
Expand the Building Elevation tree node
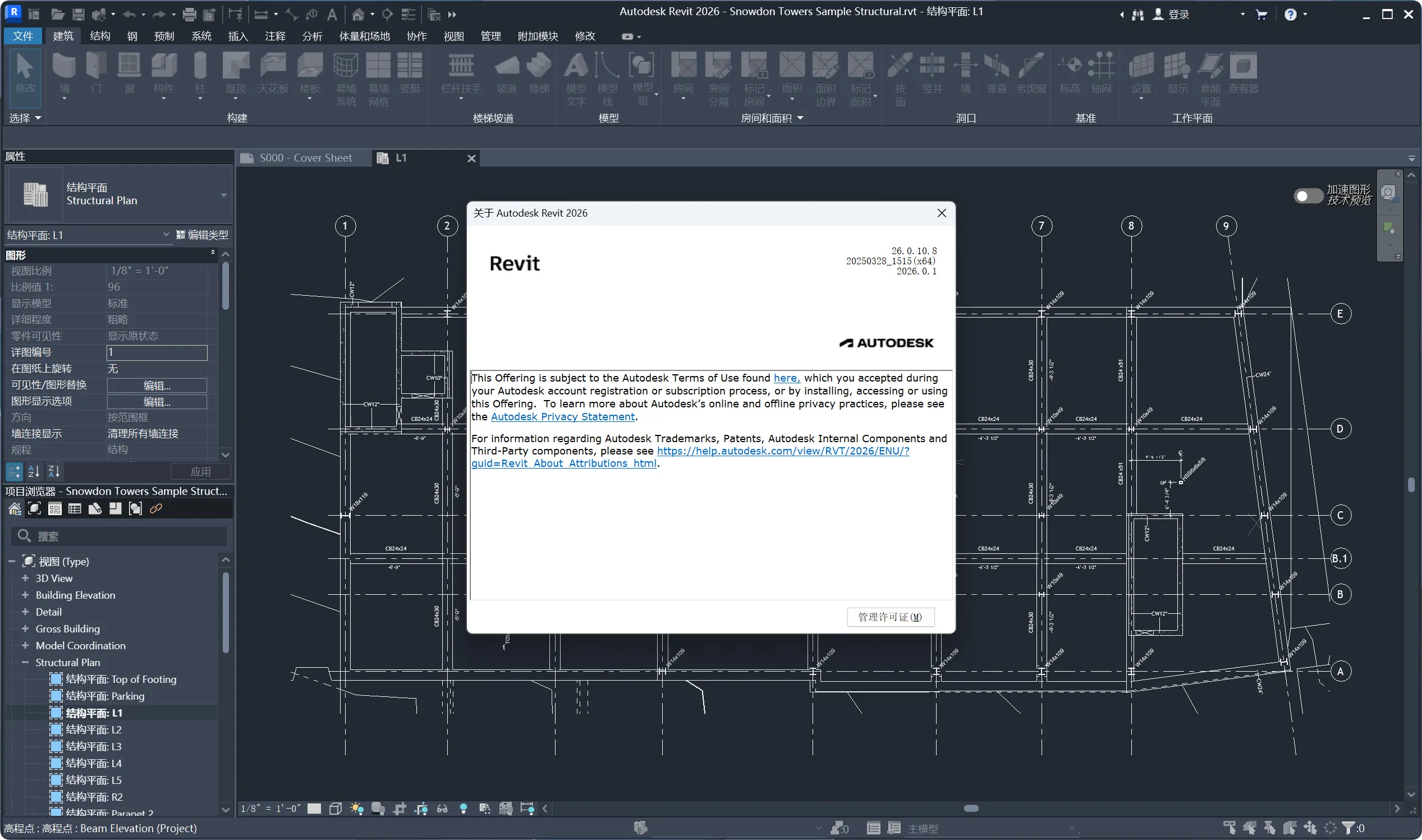point(25,595)
